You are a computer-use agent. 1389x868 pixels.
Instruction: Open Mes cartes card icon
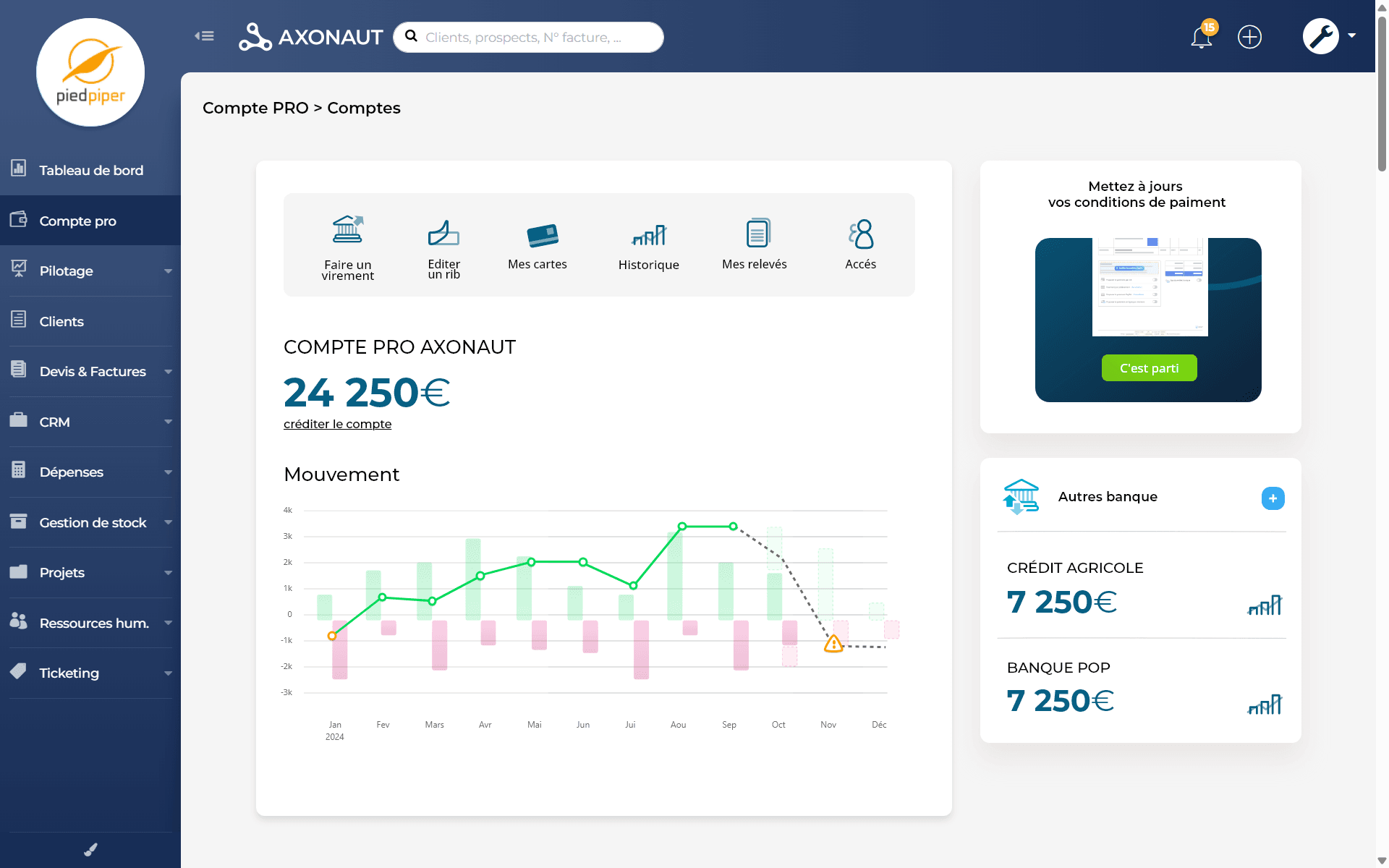click(x=542, y=235)
